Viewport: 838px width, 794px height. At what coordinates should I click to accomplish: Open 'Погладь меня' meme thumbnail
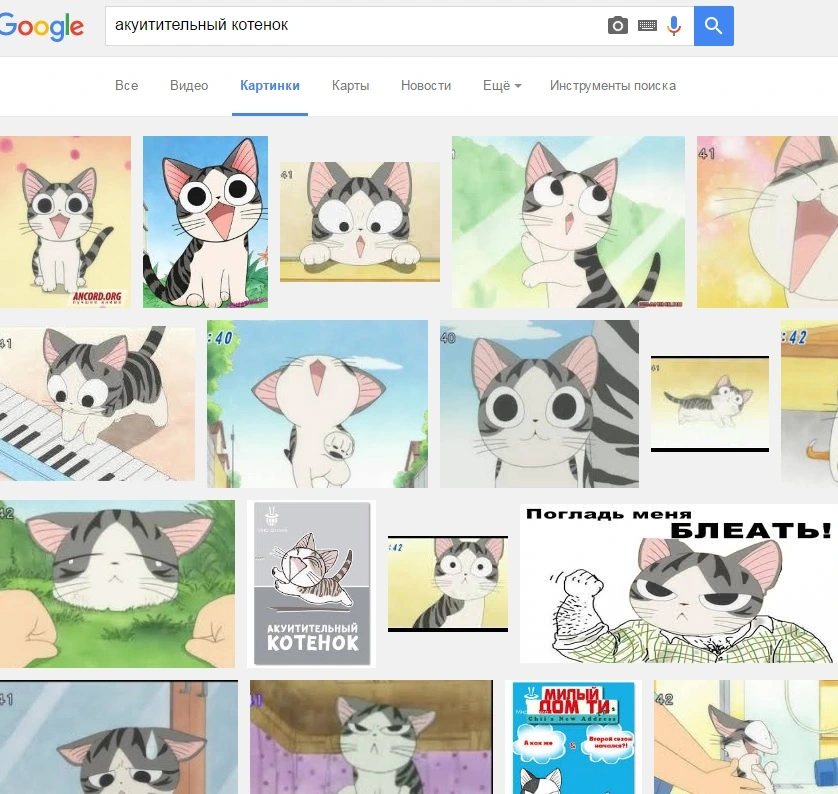coord(679,583)
